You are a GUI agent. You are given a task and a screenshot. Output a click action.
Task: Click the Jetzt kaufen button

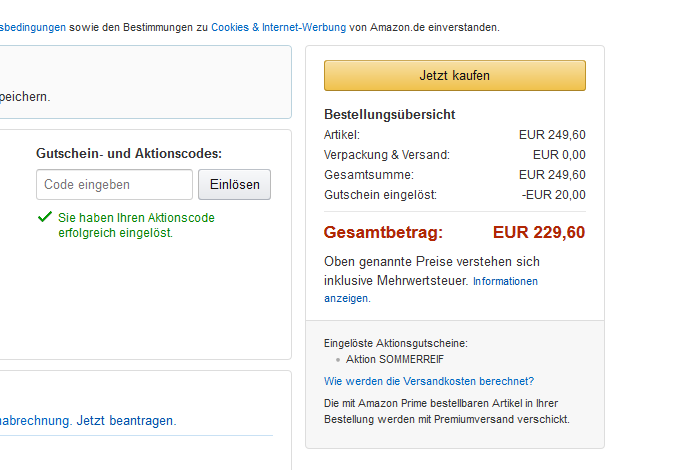(455, 75)
